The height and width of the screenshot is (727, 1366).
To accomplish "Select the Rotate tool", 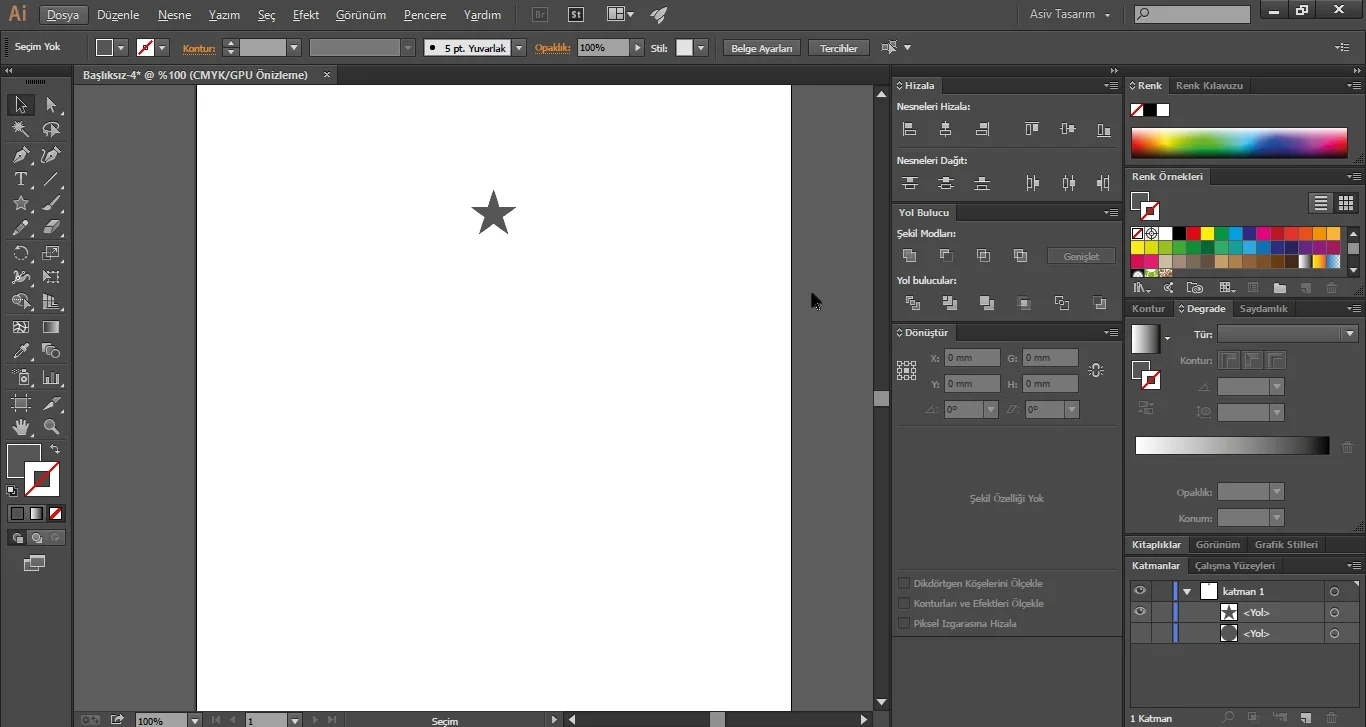I will (20, 253).
